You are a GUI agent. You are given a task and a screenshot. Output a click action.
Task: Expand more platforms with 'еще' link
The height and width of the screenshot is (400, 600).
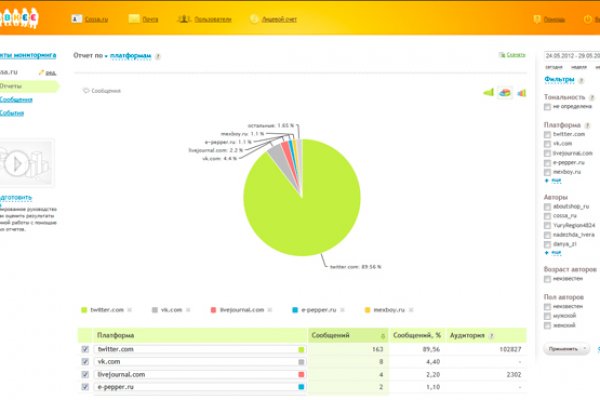(556, 181)
